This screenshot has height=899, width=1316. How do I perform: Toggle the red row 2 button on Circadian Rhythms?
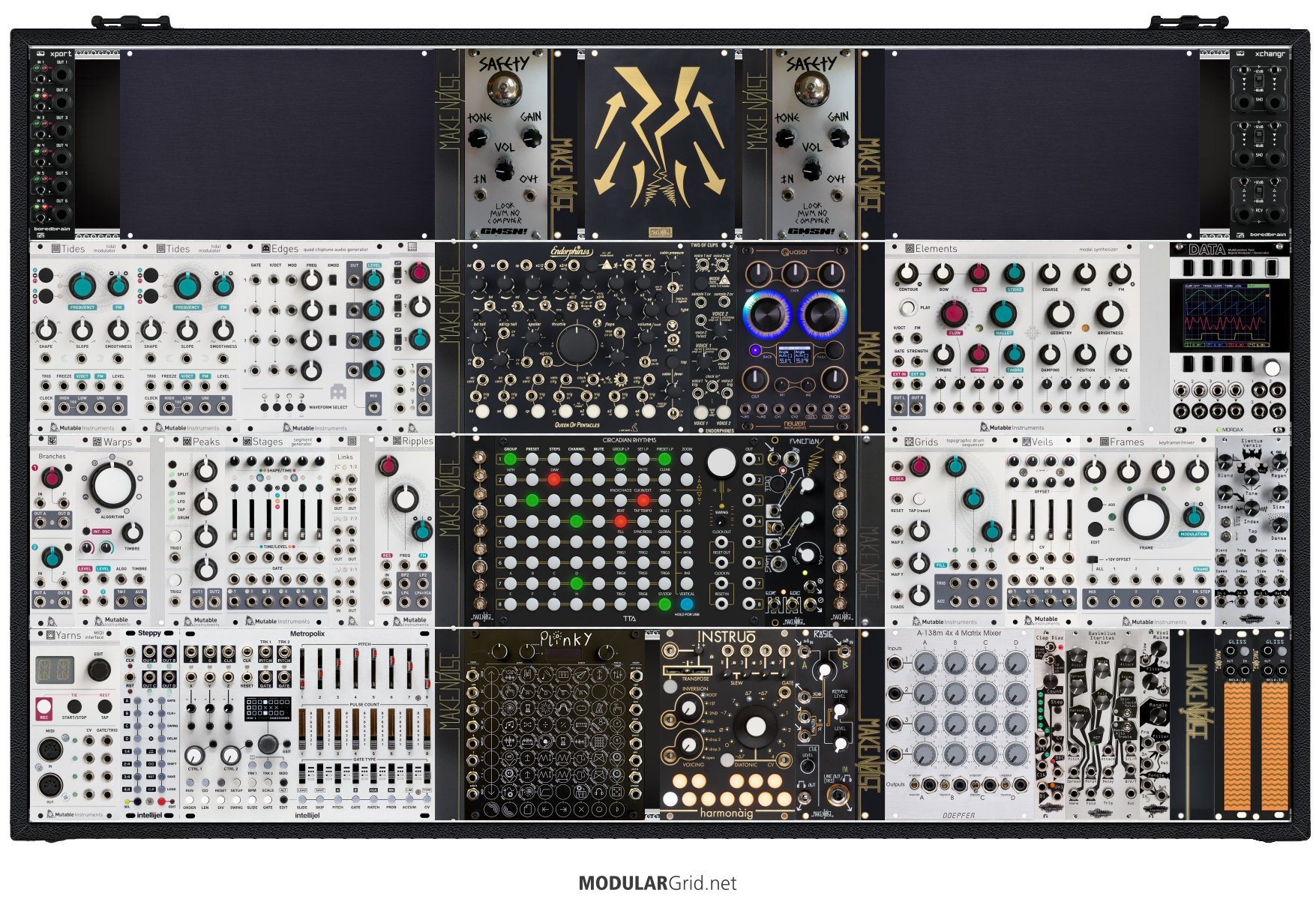pos(554,479)
